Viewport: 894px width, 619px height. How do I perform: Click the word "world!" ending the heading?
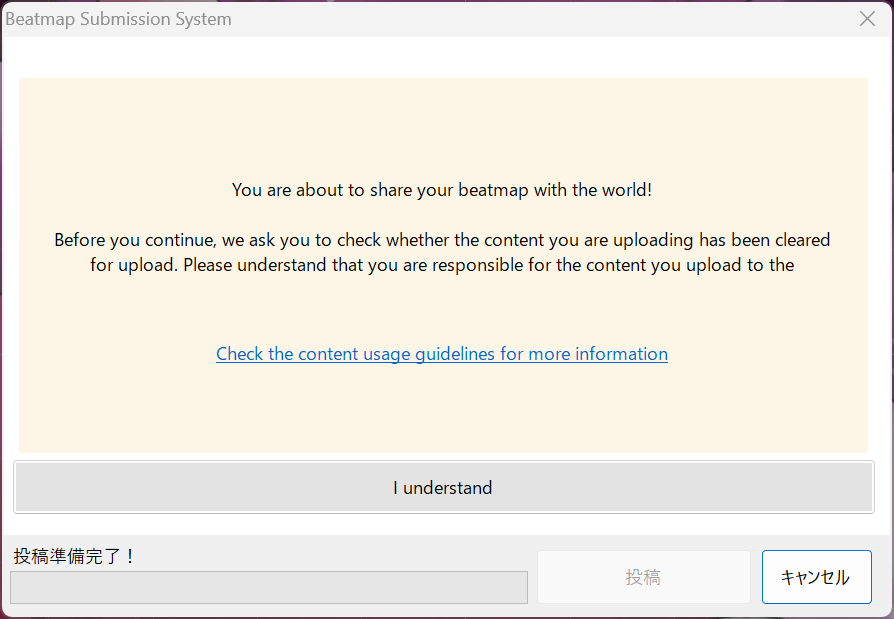(626, 190)
